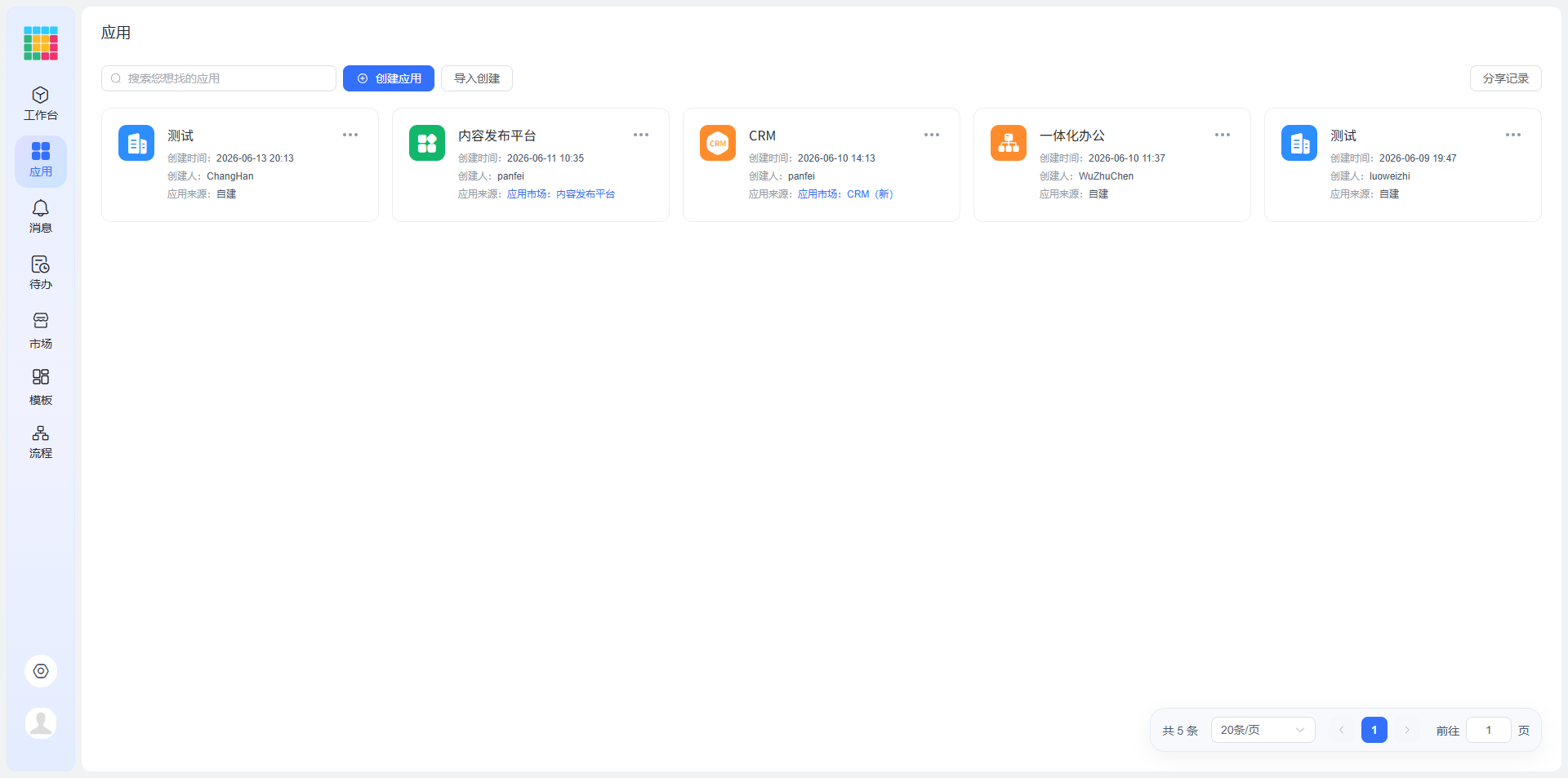Click the 创建应用 create app button
This screenshot has width=1568, height=778.
click(389, 78)
